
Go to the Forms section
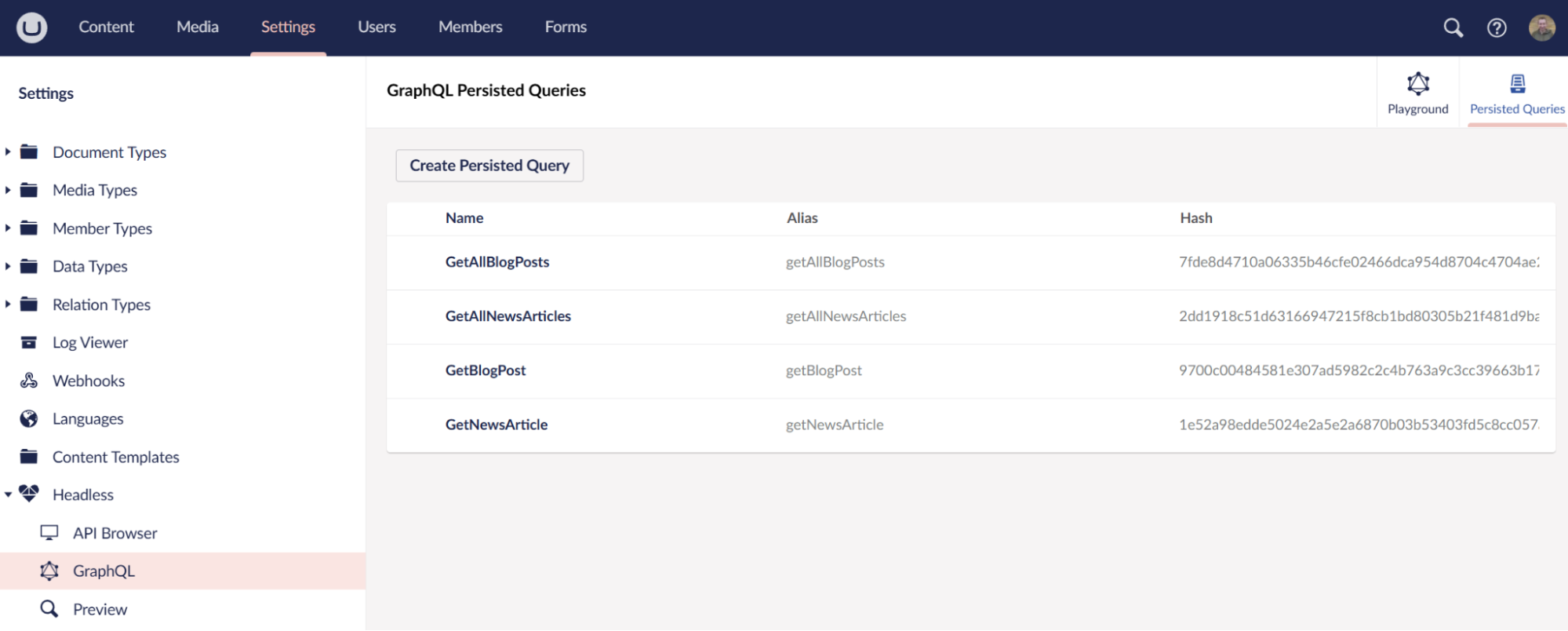pos(566,27)
